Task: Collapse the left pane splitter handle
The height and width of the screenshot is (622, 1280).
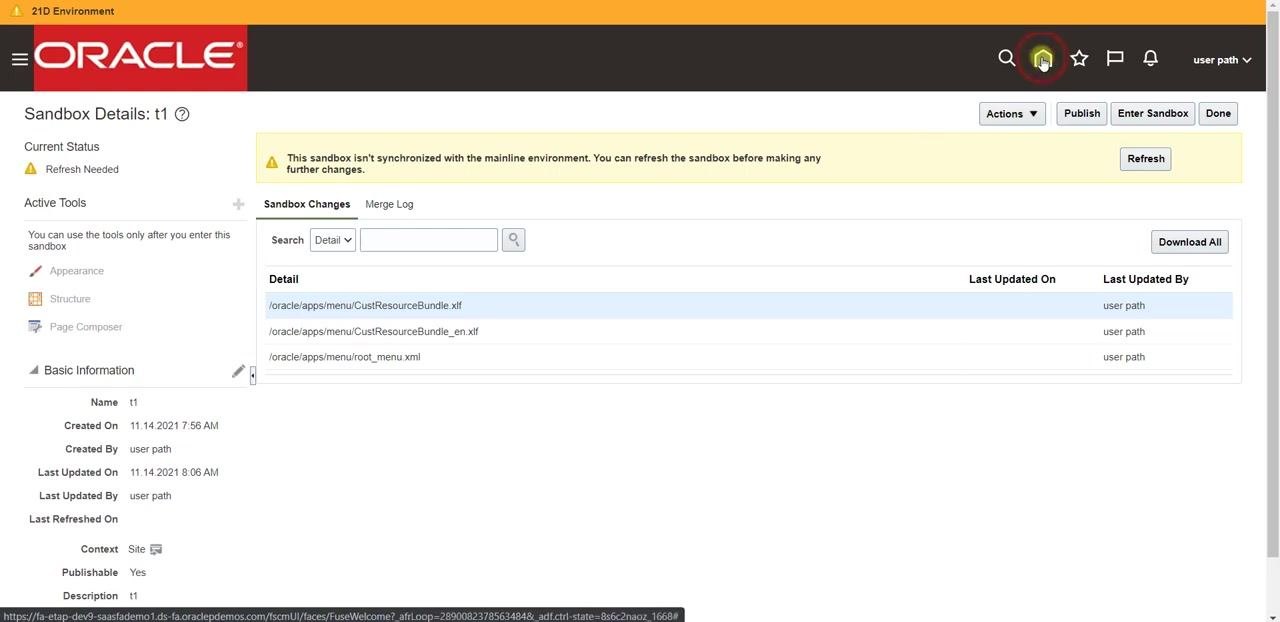Action: click(x=252, y=375)
